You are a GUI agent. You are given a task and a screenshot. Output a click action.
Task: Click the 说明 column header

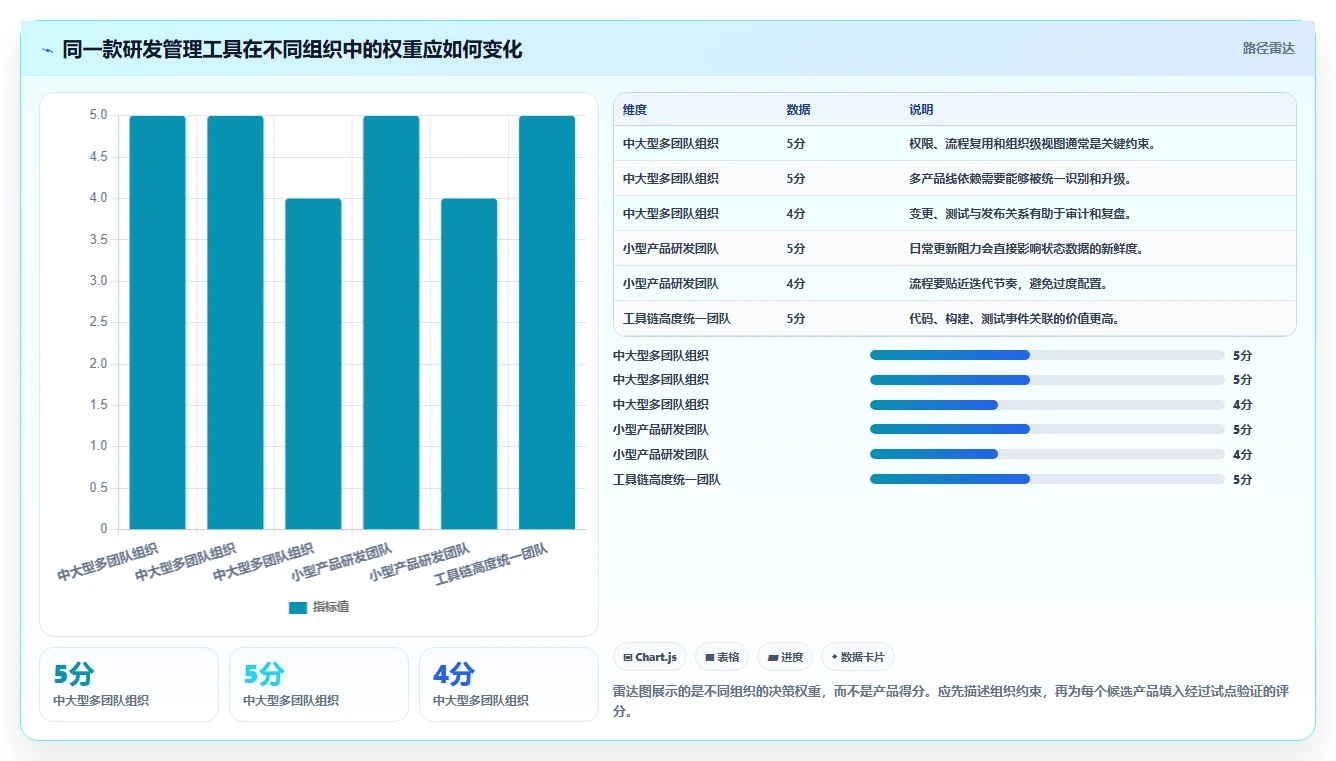921,110
